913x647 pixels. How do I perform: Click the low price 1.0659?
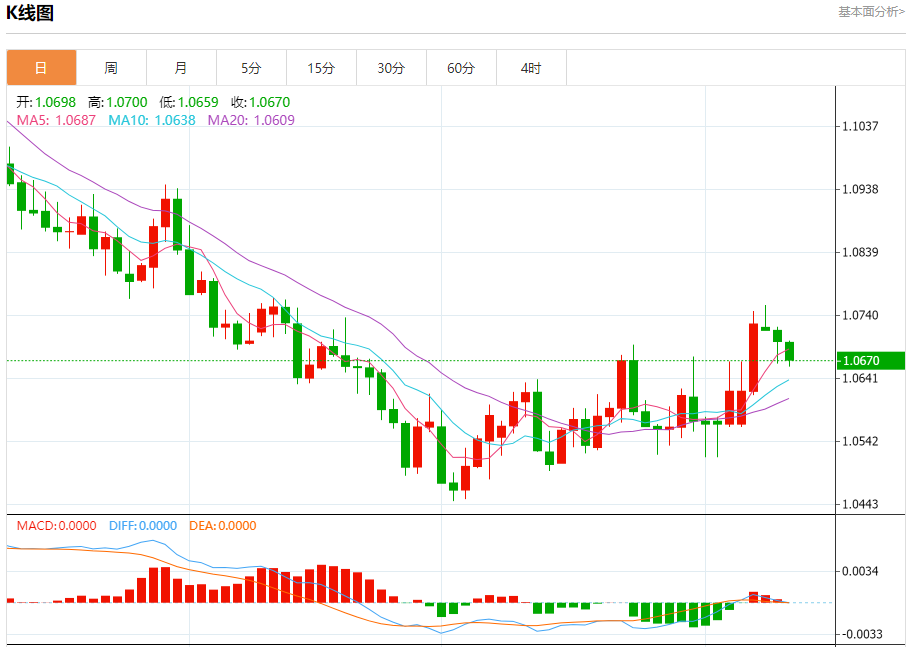[198, 102]
